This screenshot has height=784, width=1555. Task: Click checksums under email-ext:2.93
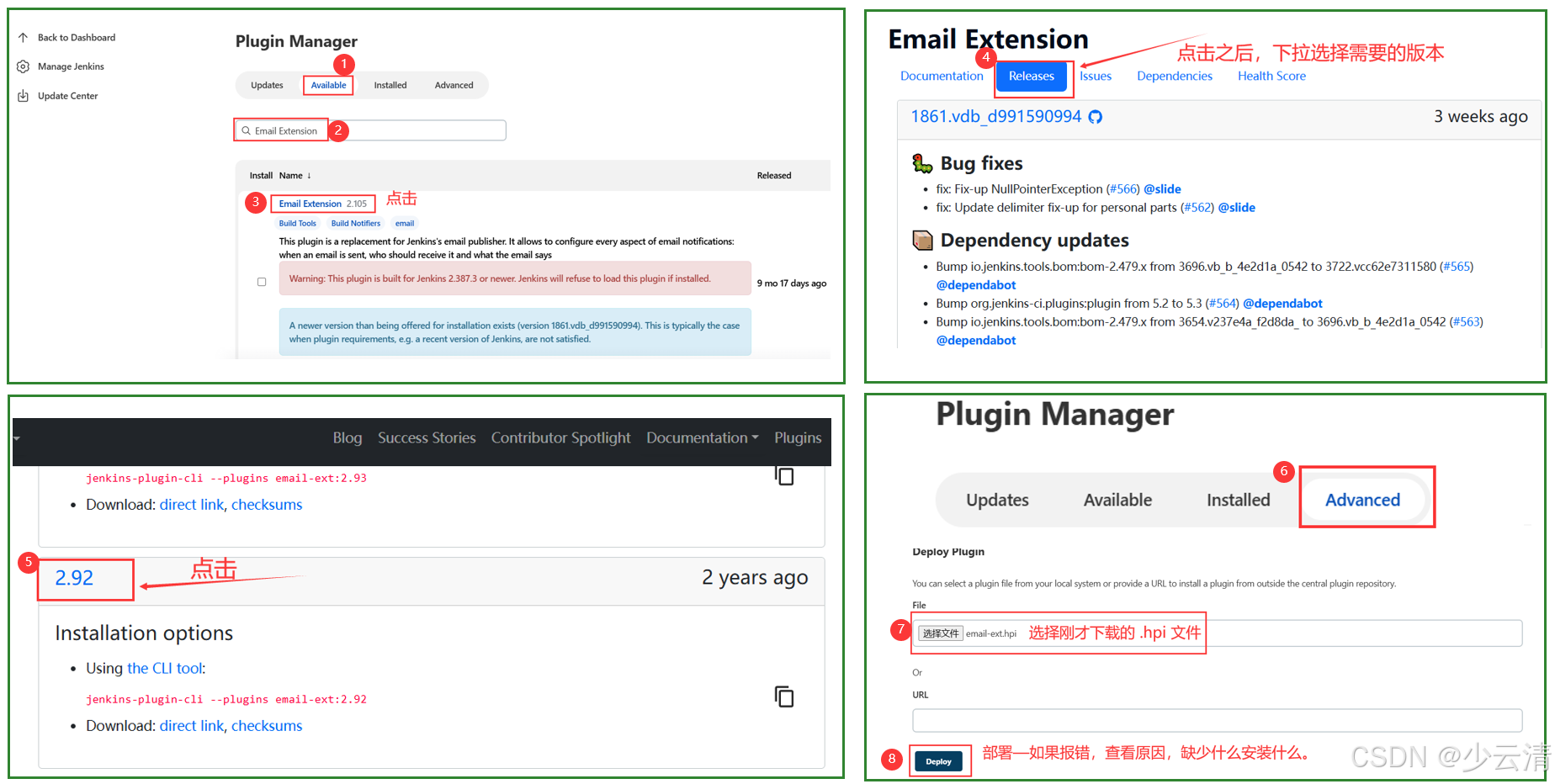(267, 505)
